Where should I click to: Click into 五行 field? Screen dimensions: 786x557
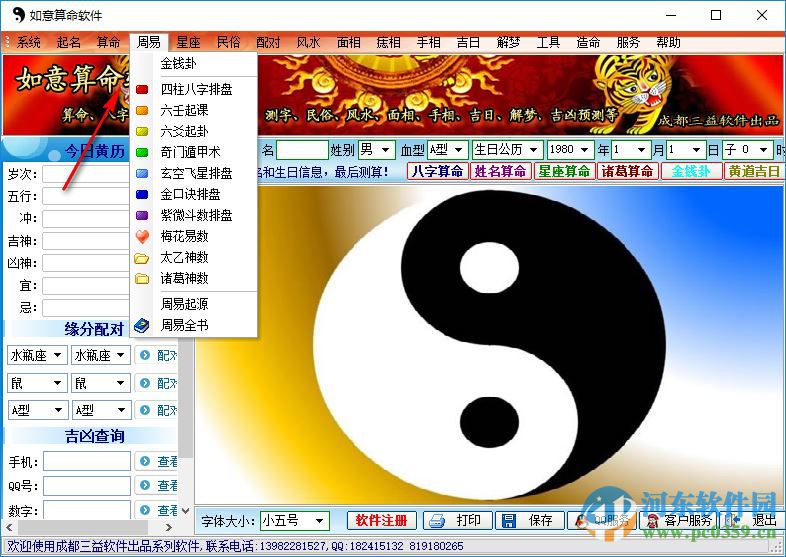click(x=86, y=196)
